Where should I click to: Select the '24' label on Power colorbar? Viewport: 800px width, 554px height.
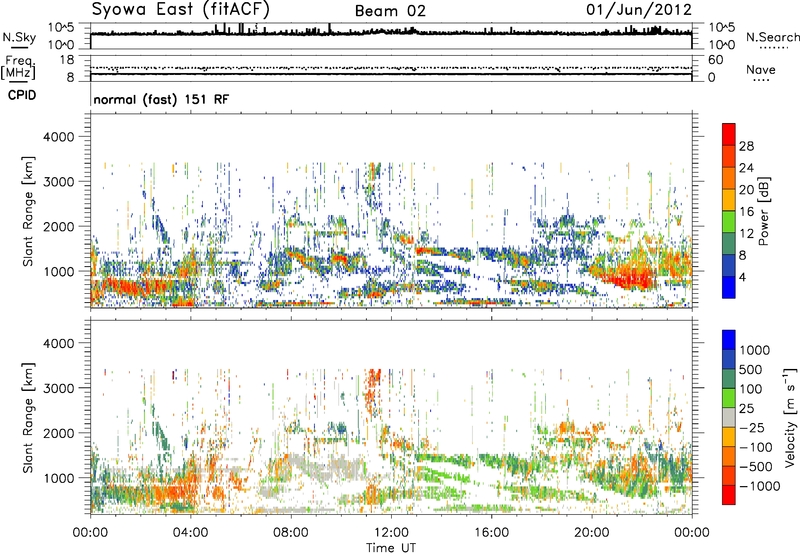tap(746, 168)
